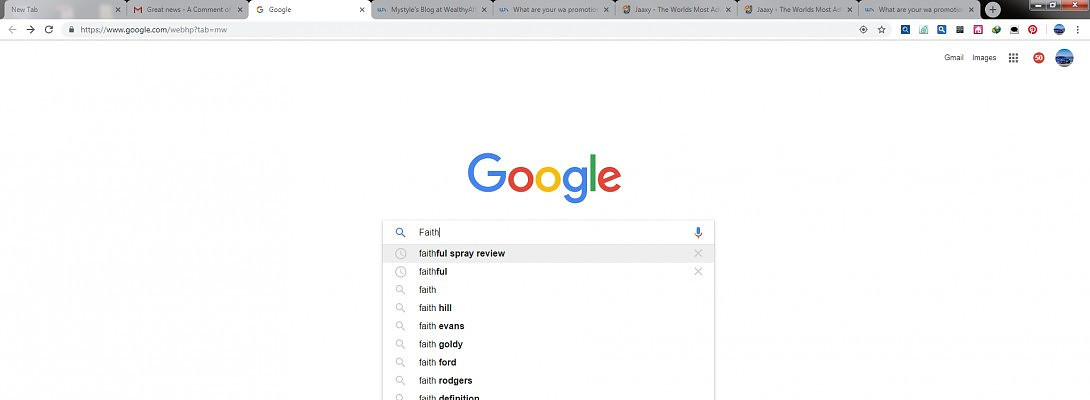Image resolution: width=1090 pixels, height=400 pixels.
Task: Bookmark this page with the star icon
Action: (881, 30)
